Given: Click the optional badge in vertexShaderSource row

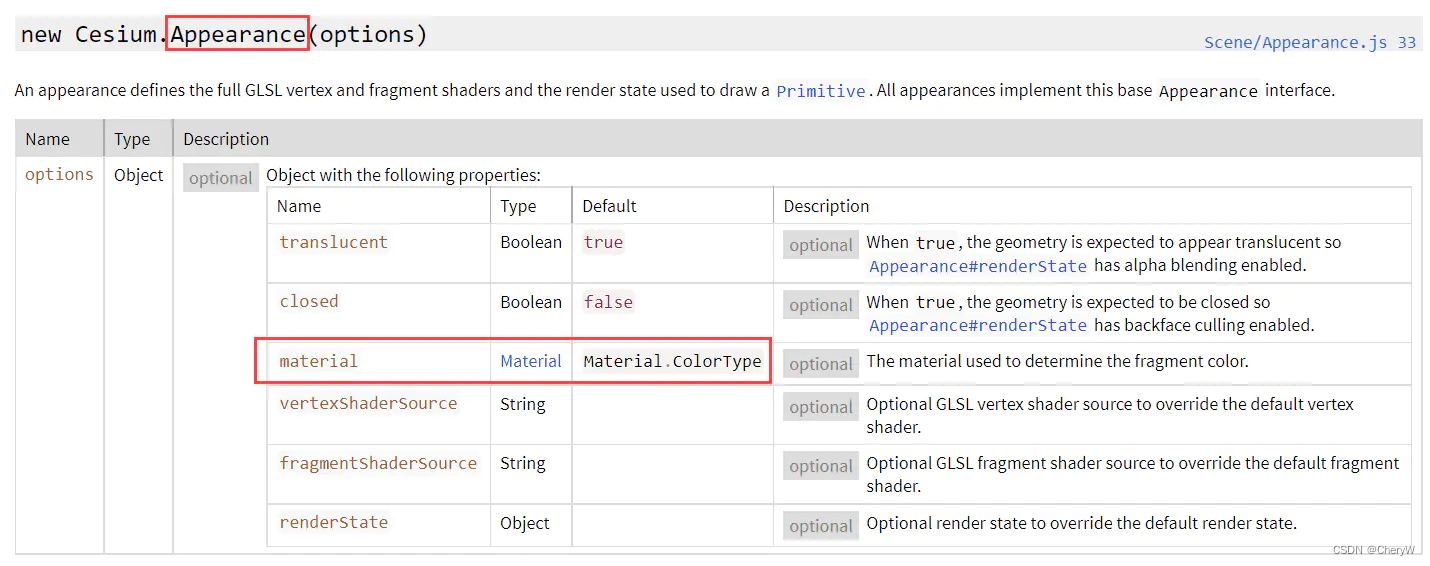Looking at the screenshot, I should pyautogui.click(x=821, y=407).
